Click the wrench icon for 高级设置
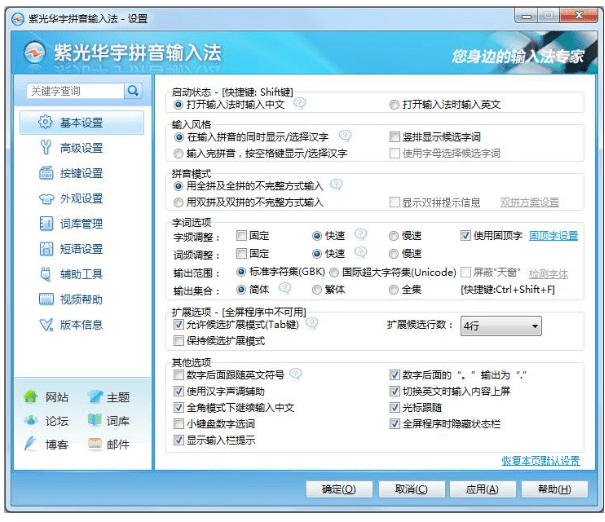This screenshot has width=605, height=522. click(46, 147)
